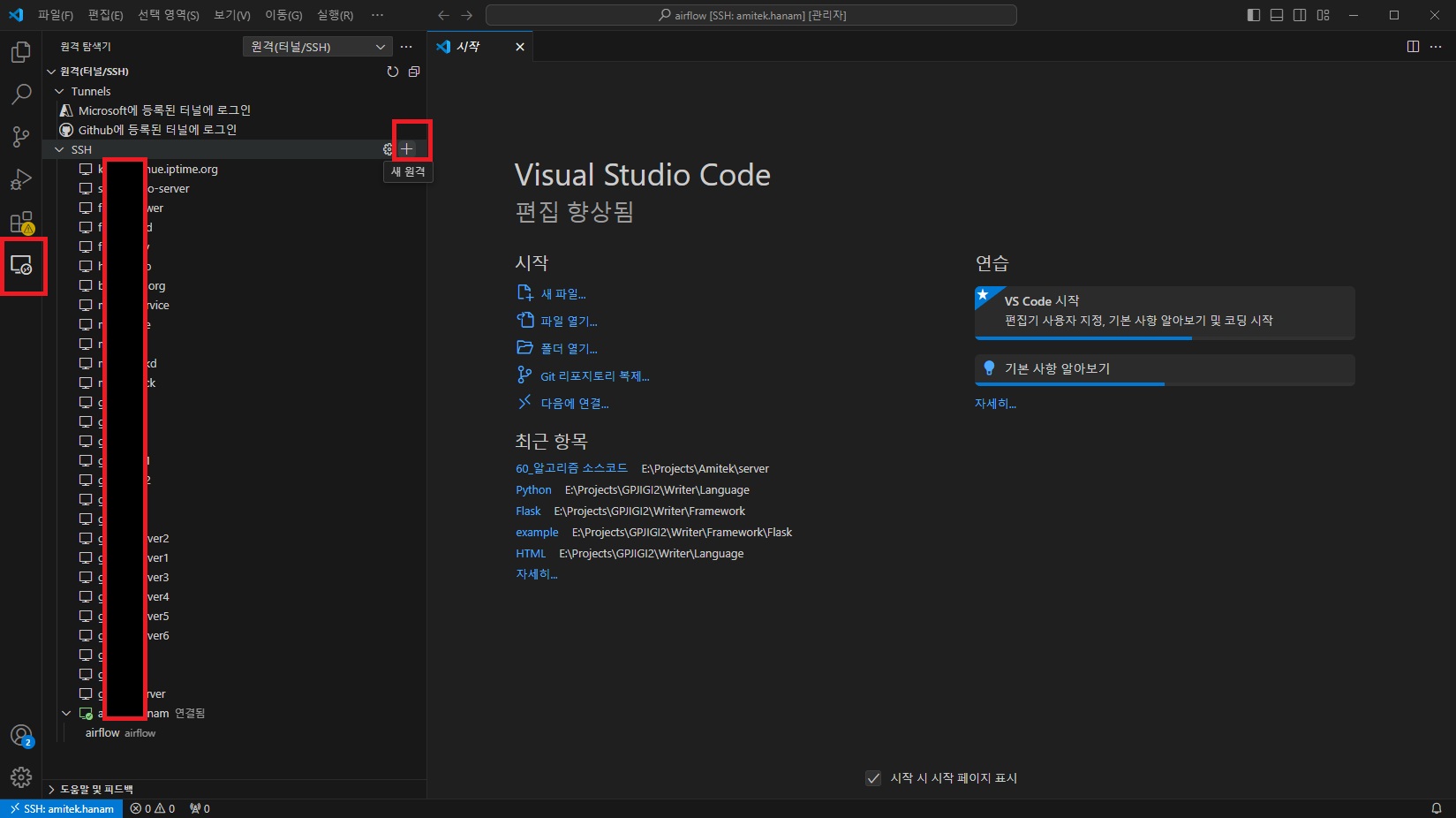Open recent item Python
The width and height of the screenshot is (1456, 818).
(533, 490)
